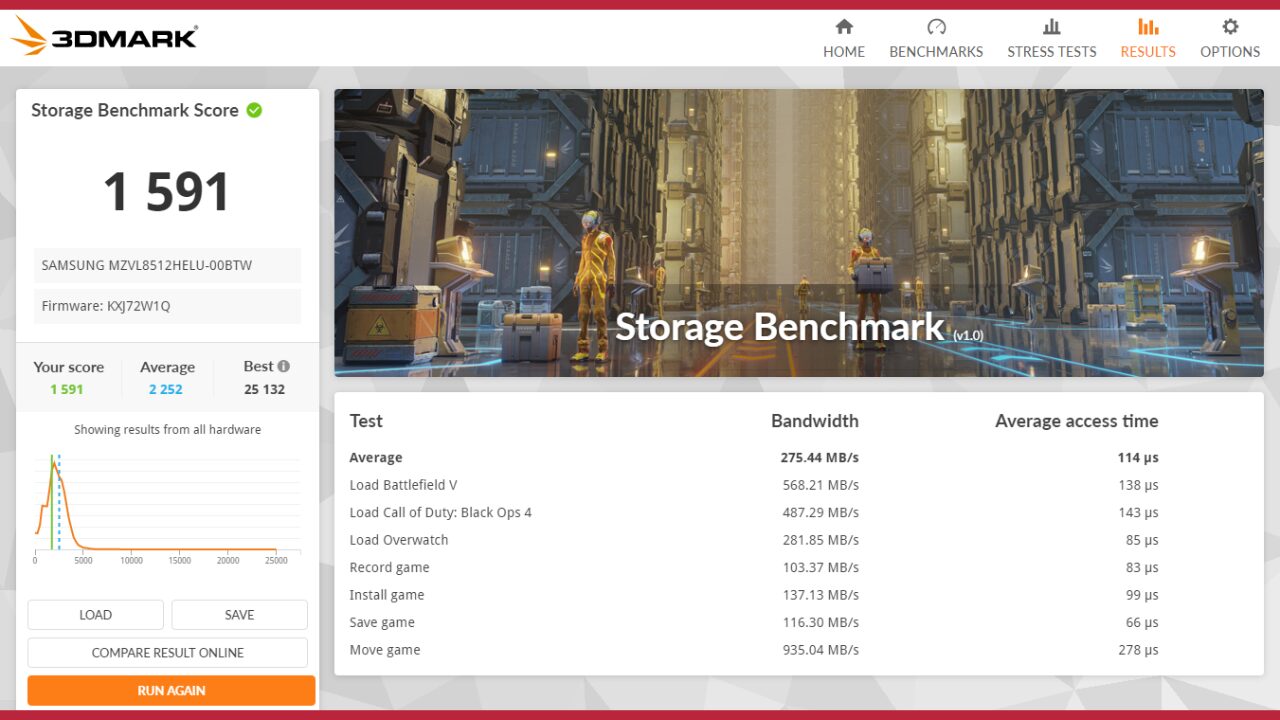
Task: Click the SAMSUNG MZVL8512HELU-00BTW device field
Action: pyautogui.click(x=167, y=266)
